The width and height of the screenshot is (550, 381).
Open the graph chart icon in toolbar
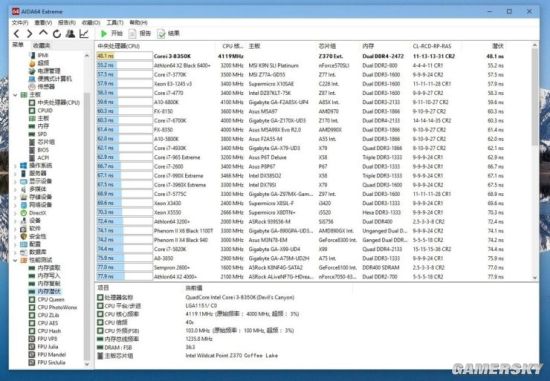pos(84,34)
